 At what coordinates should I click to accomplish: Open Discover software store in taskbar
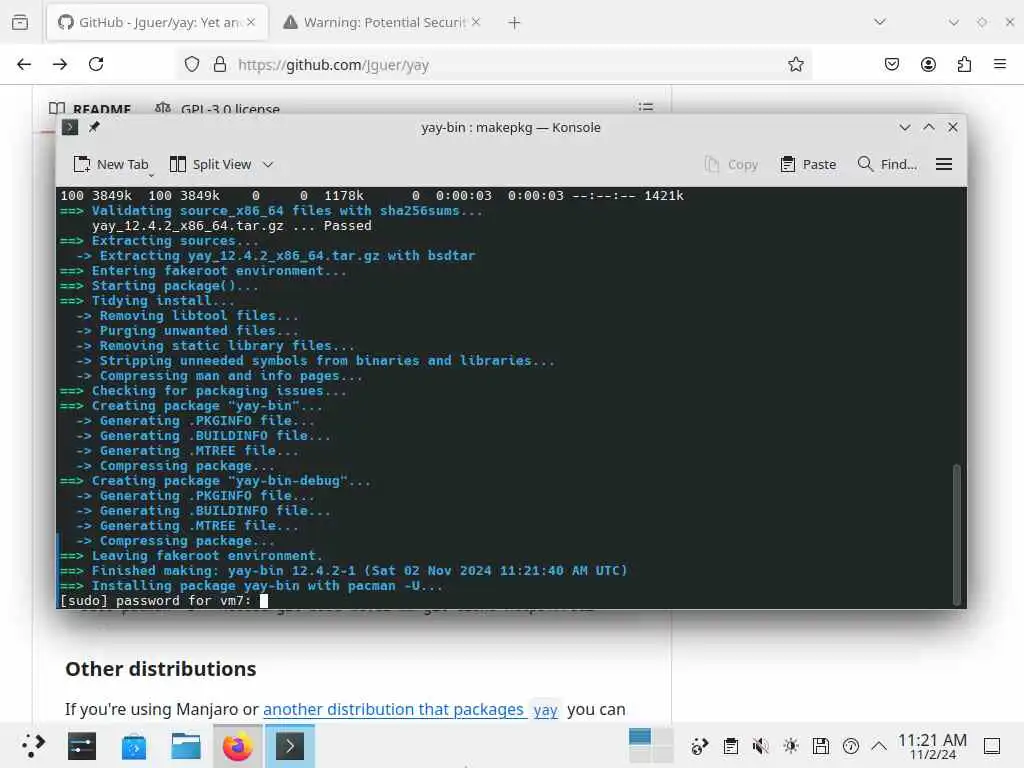[x=134, y=746]
